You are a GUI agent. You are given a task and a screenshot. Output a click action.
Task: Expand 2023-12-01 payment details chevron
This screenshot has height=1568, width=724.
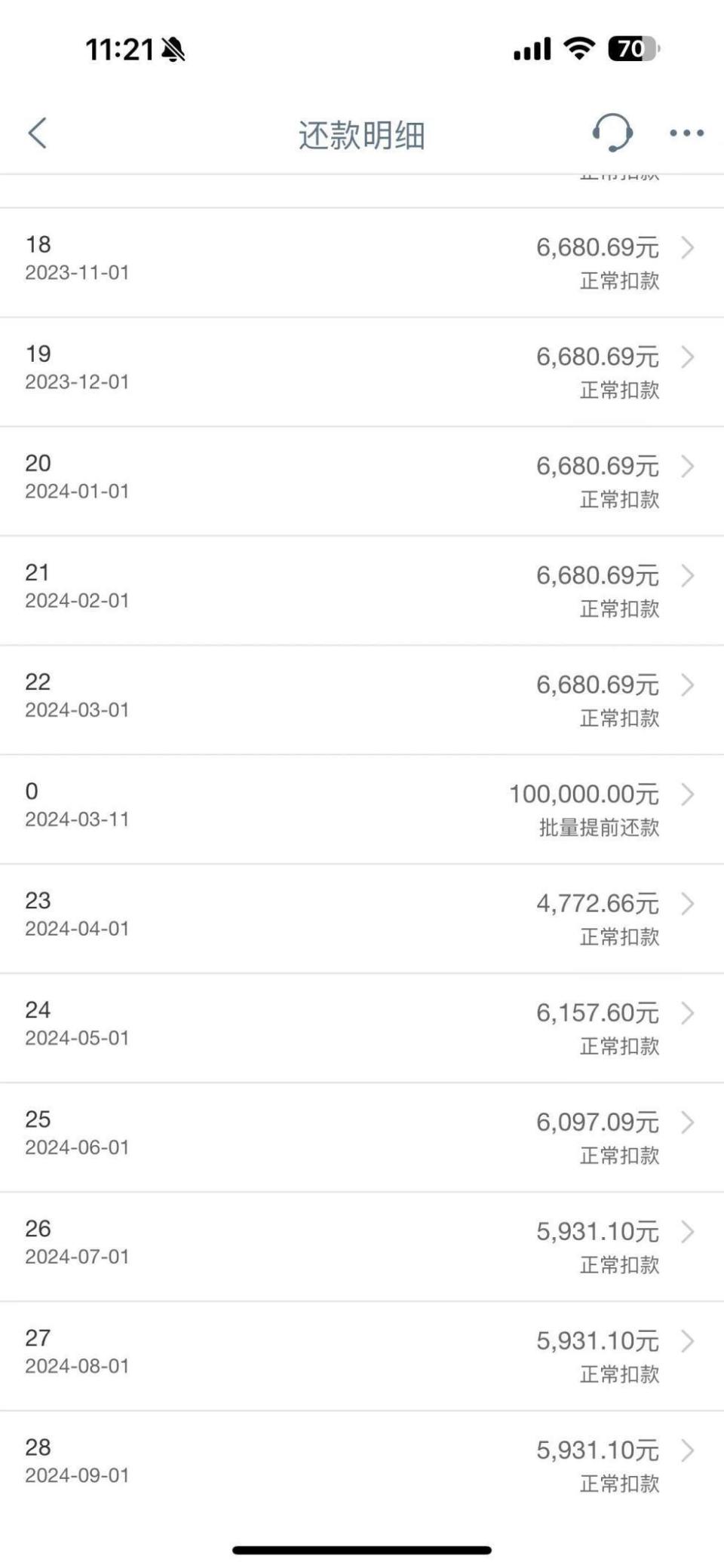click(687, 357)
